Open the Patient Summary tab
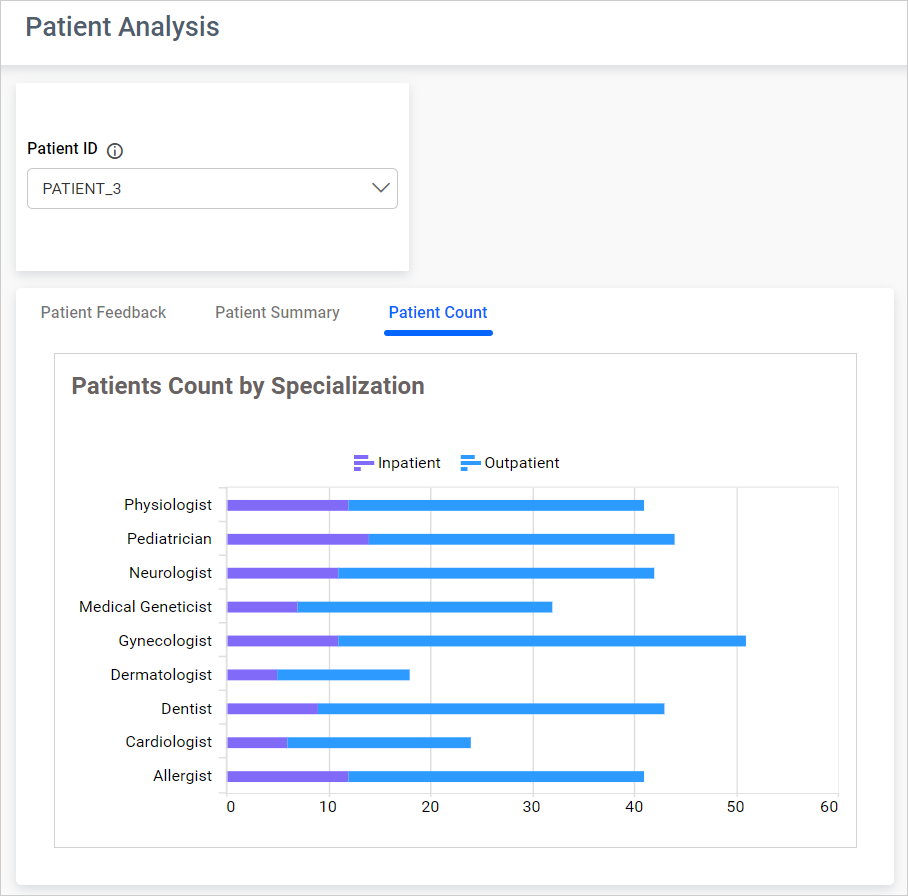Screen dimensions: 908x896 coord(277,313)
